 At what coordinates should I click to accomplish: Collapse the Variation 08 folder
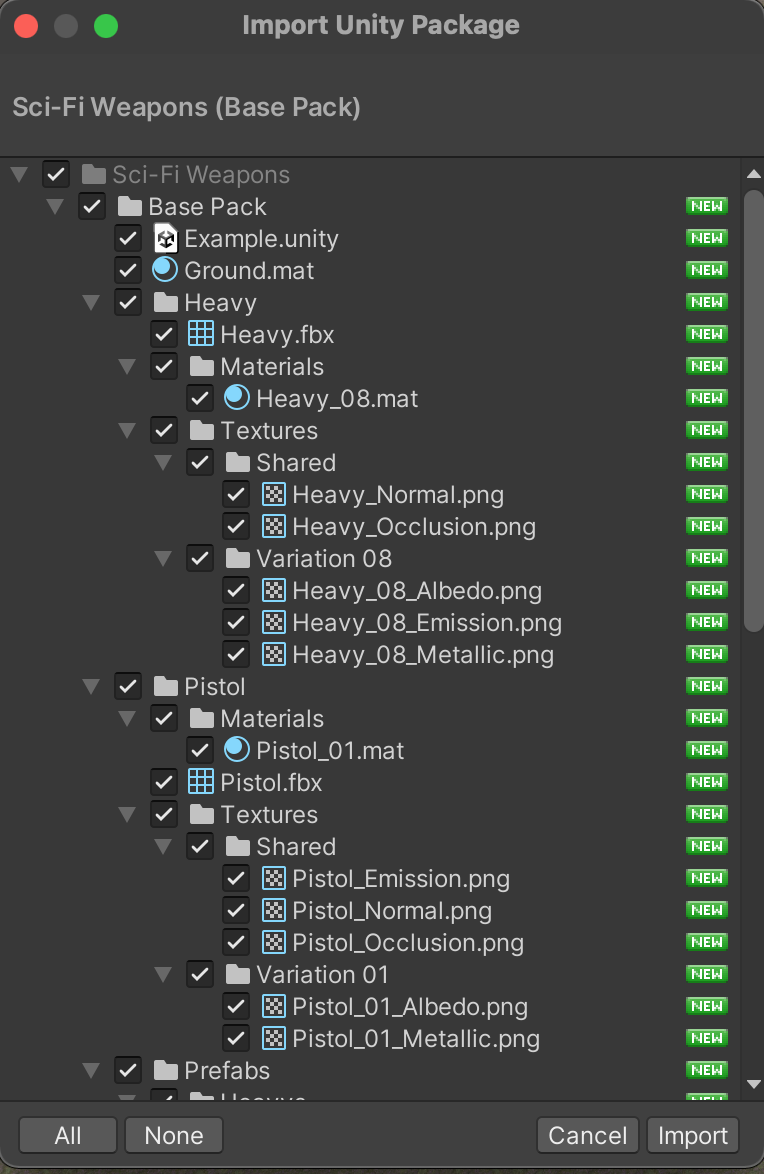163,559
